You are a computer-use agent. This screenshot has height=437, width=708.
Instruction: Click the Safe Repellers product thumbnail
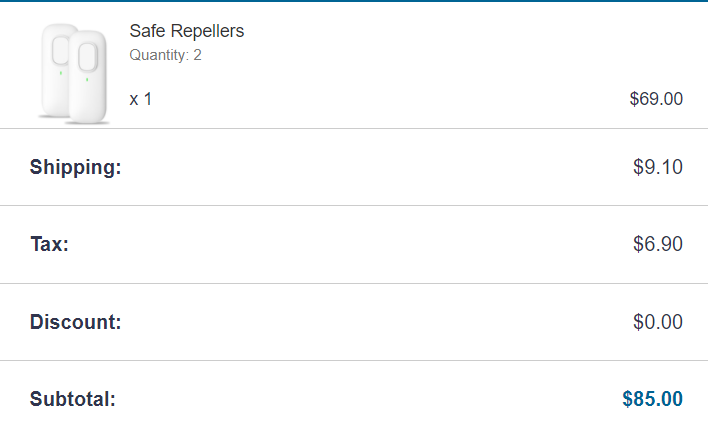(74, 73)
